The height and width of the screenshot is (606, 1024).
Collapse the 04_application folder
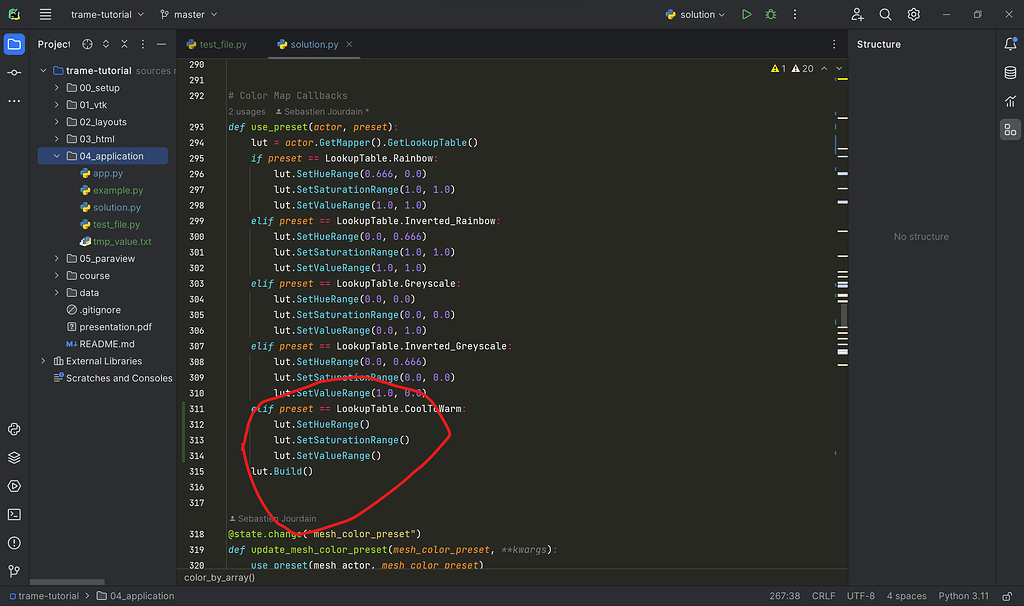pyautogui.click(x=57, y=157)
